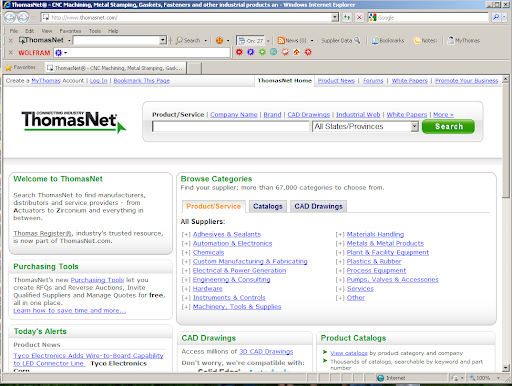Click the first red gear Wolfram icon
The image size is (512, 386).
(x=239, y=52)
